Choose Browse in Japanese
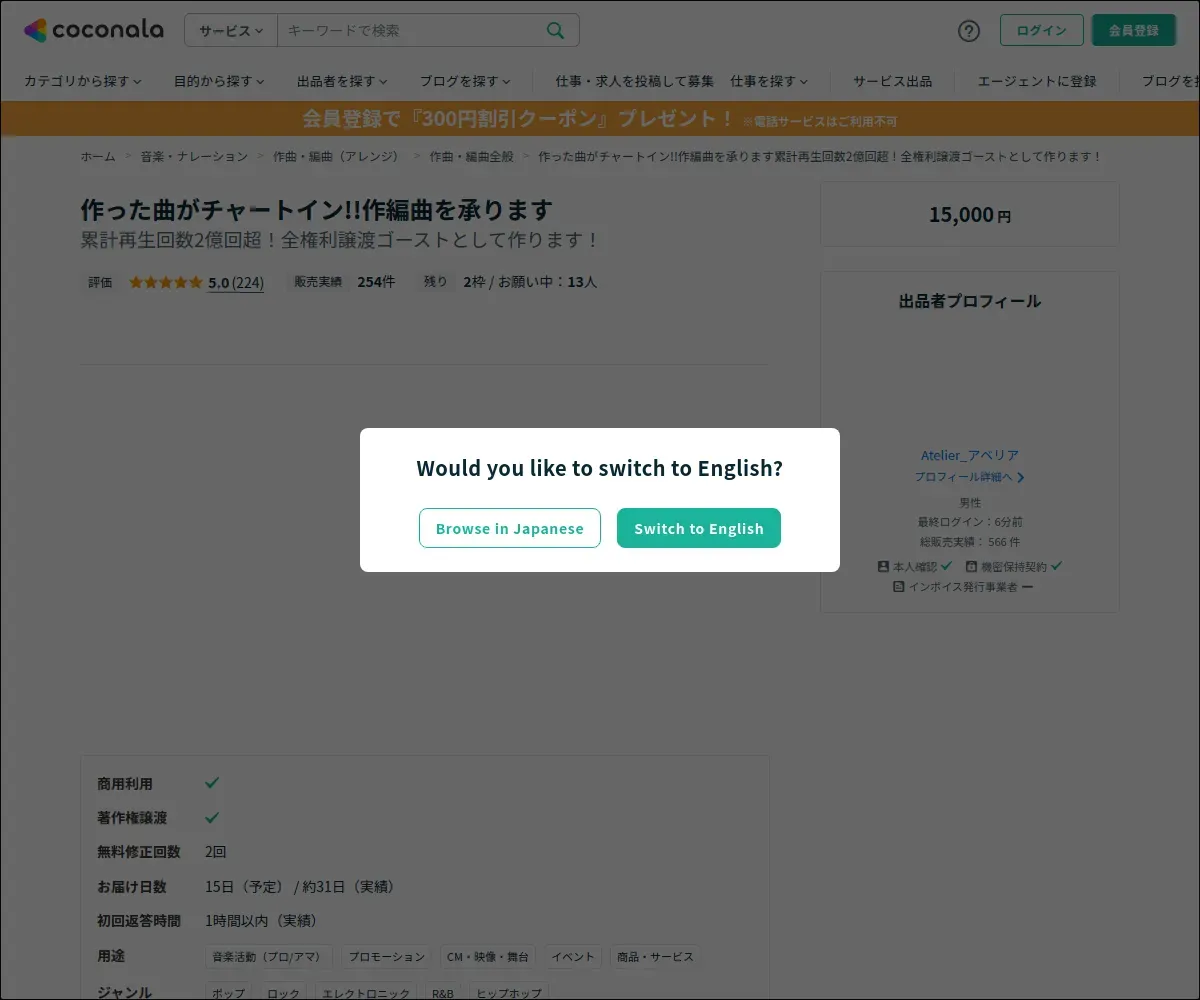Viewport: 1200px width, 1000px height. tap(510, 528)
